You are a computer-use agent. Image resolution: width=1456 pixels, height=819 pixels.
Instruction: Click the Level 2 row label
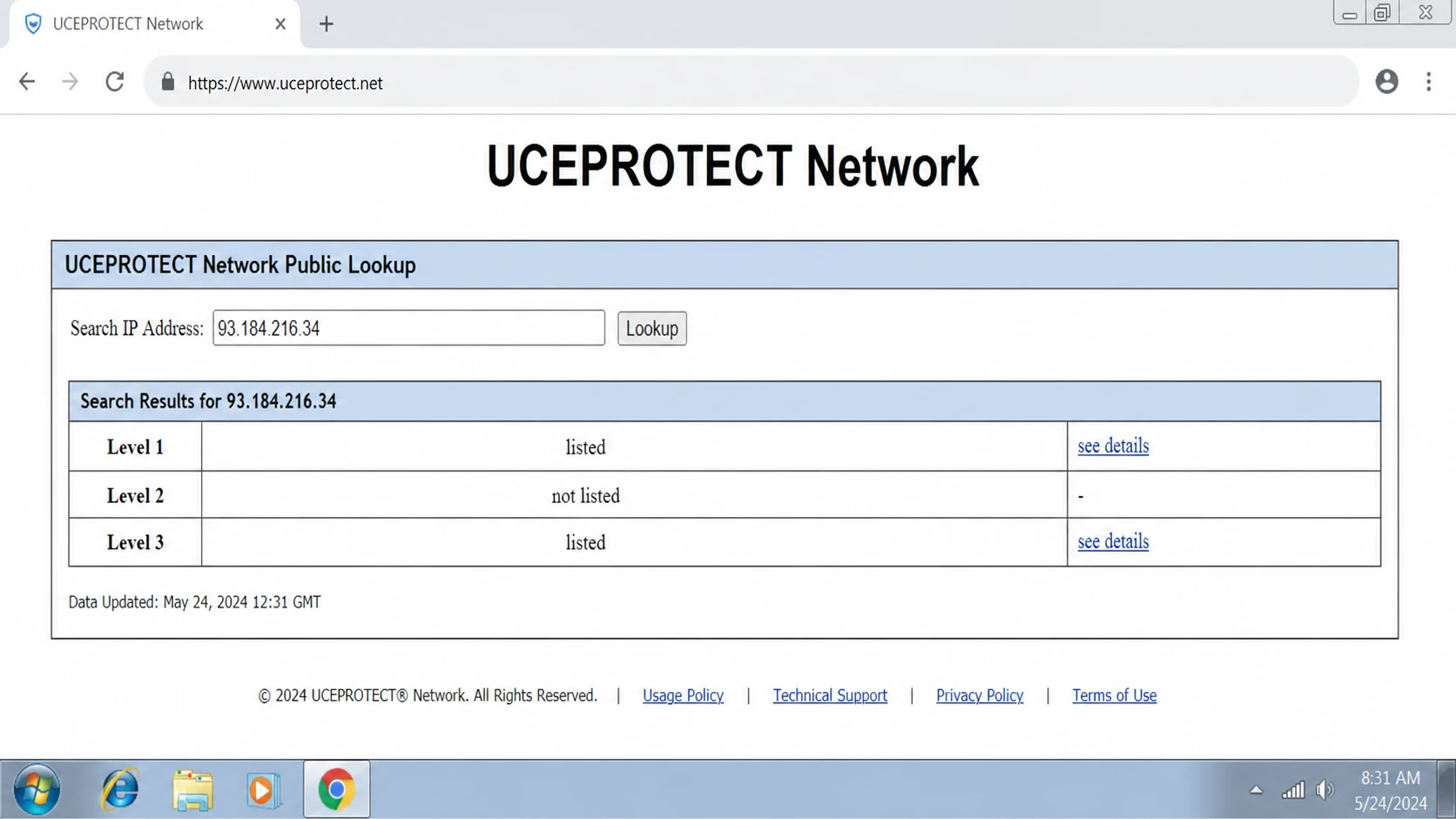click(135, 495)
